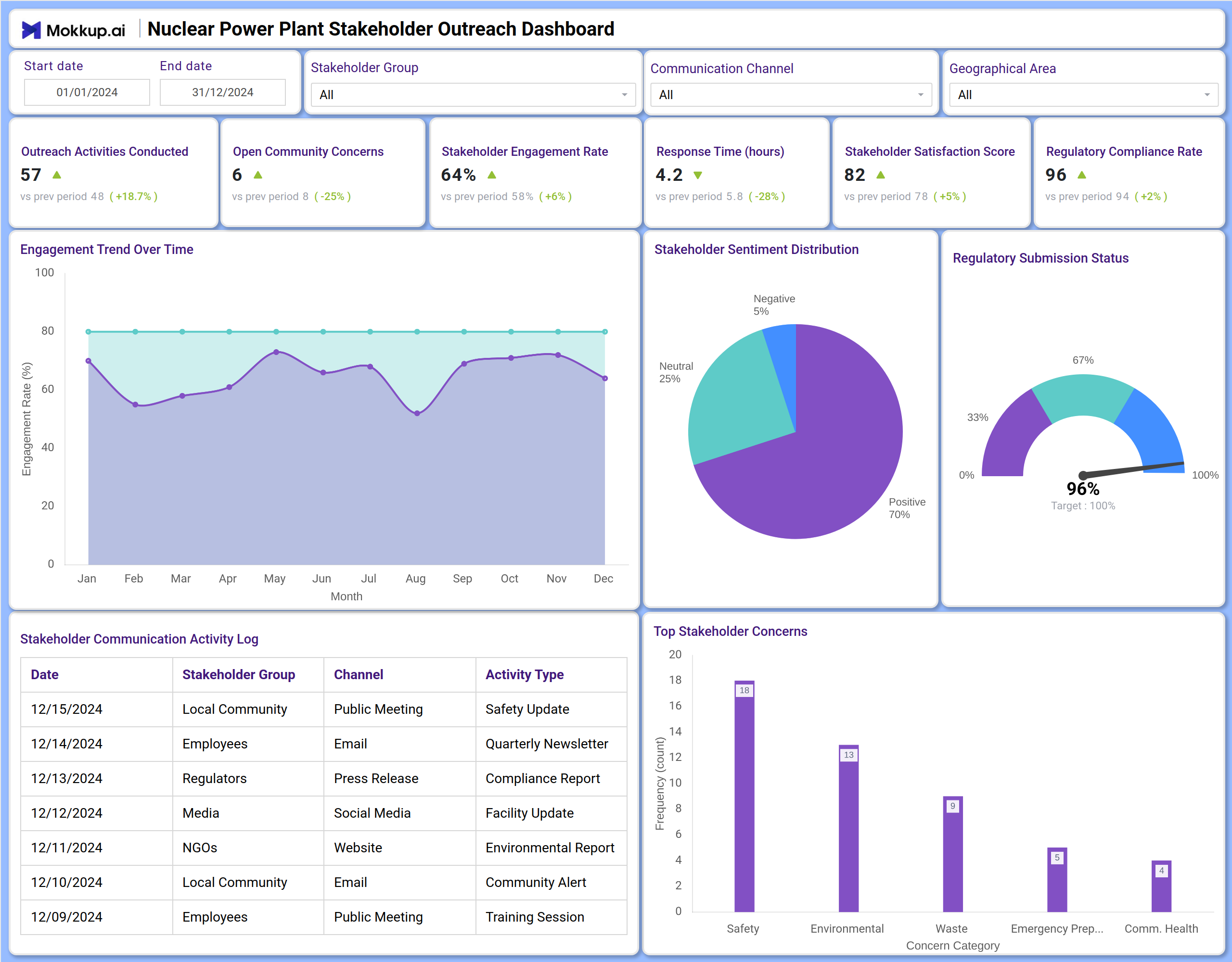Screen dimensions: 1232x962
Task: Click the 4.2 response time value
Action: [669, 175]
